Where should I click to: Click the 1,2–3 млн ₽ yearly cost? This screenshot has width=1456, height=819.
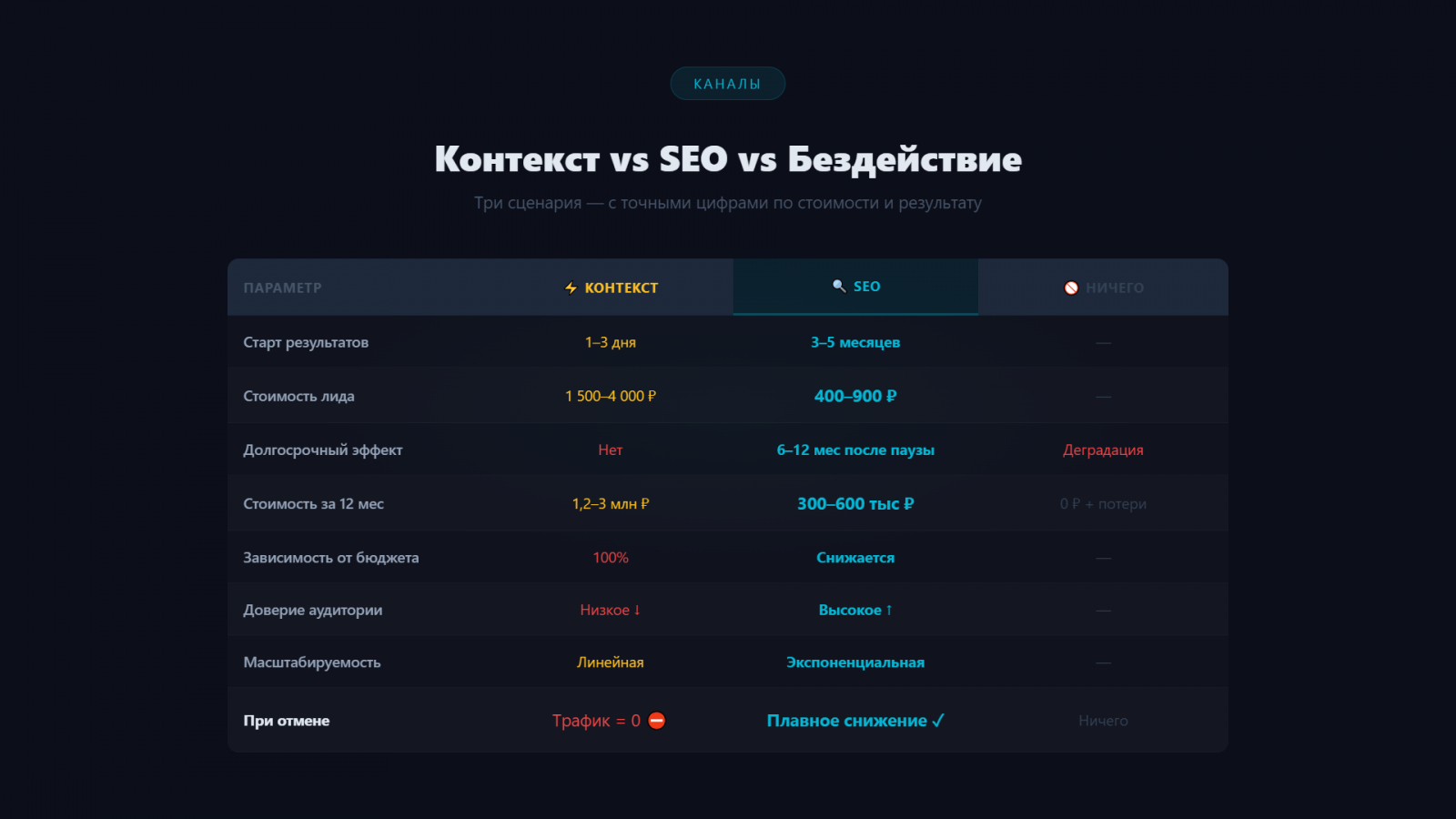(611, 503)
